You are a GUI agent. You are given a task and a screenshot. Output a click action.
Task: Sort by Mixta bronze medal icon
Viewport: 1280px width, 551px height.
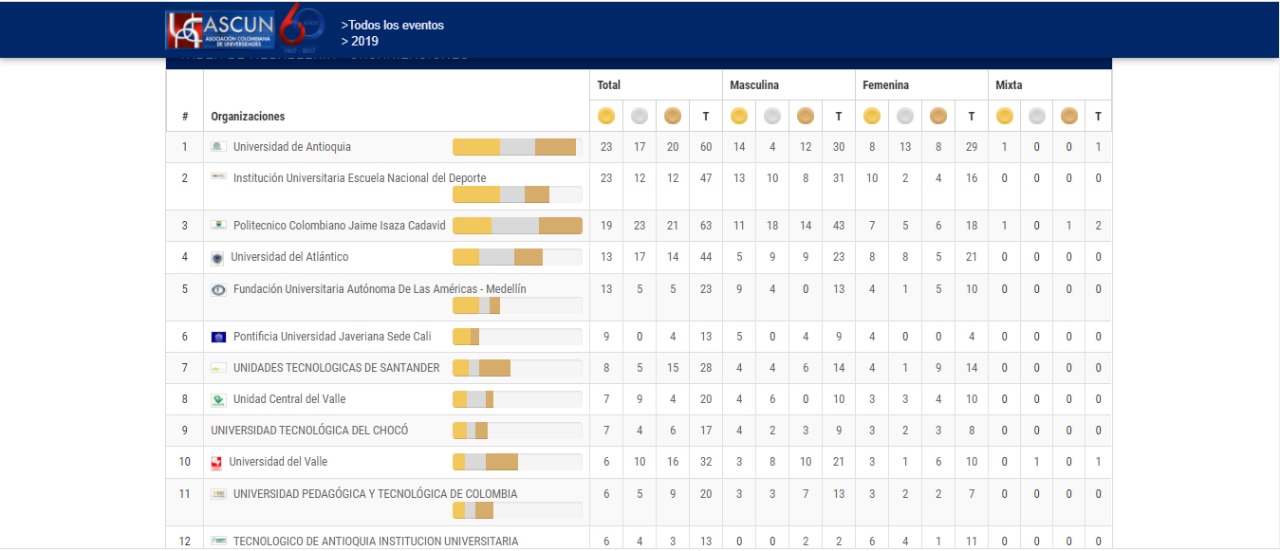1069,116
